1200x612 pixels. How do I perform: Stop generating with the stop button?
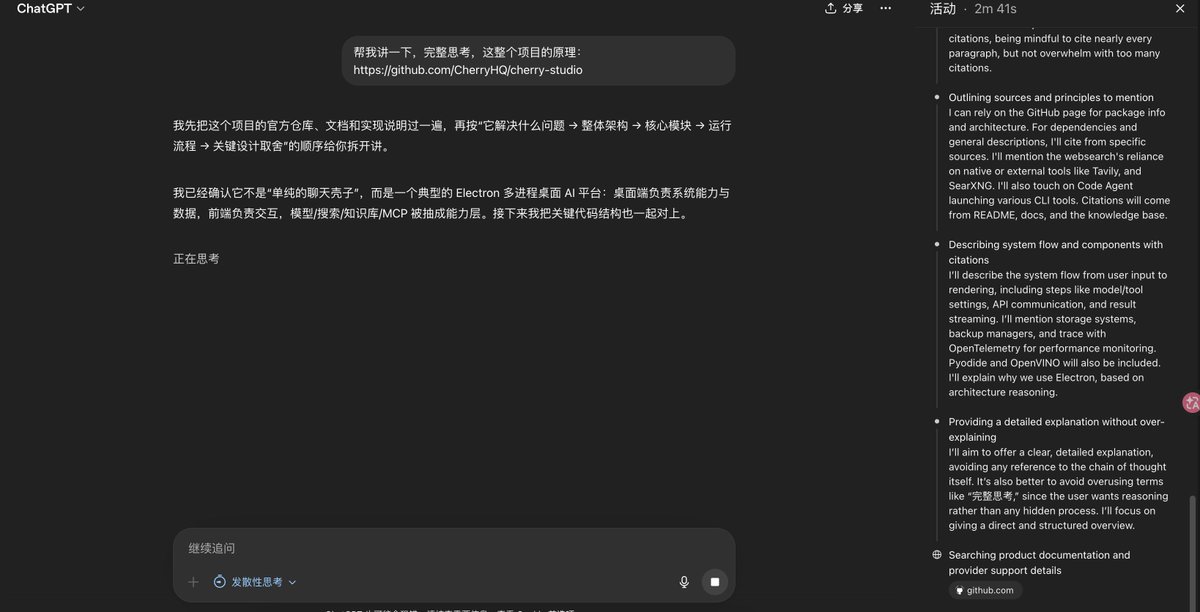click(x=714, y=582)
